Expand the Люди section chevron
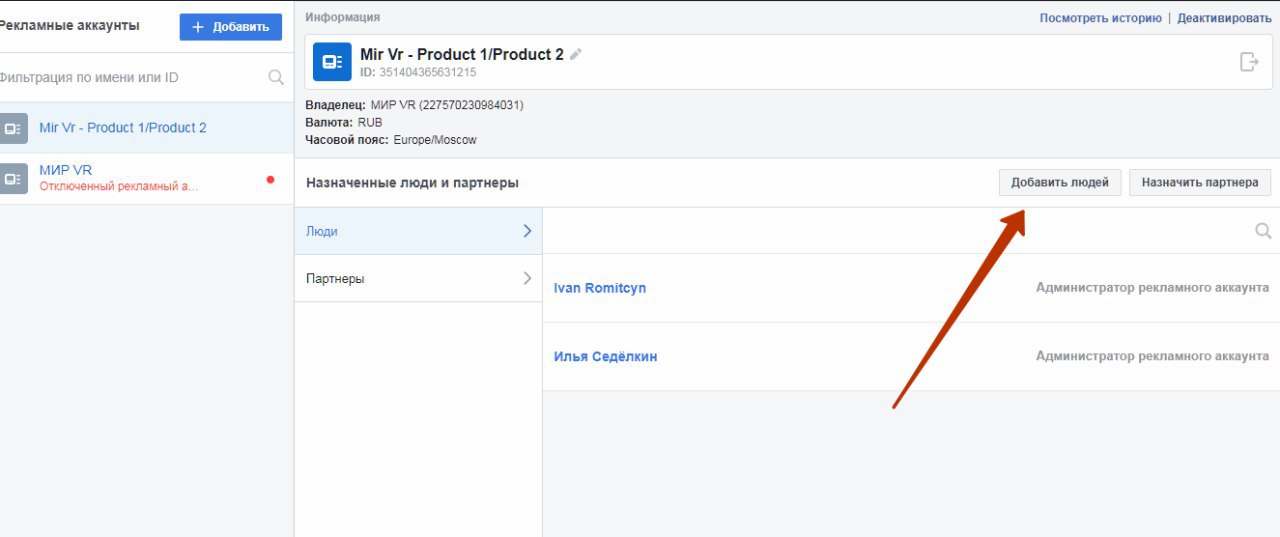The height and width of the screenshot is (537, 1280). click(x=528, y=231)
